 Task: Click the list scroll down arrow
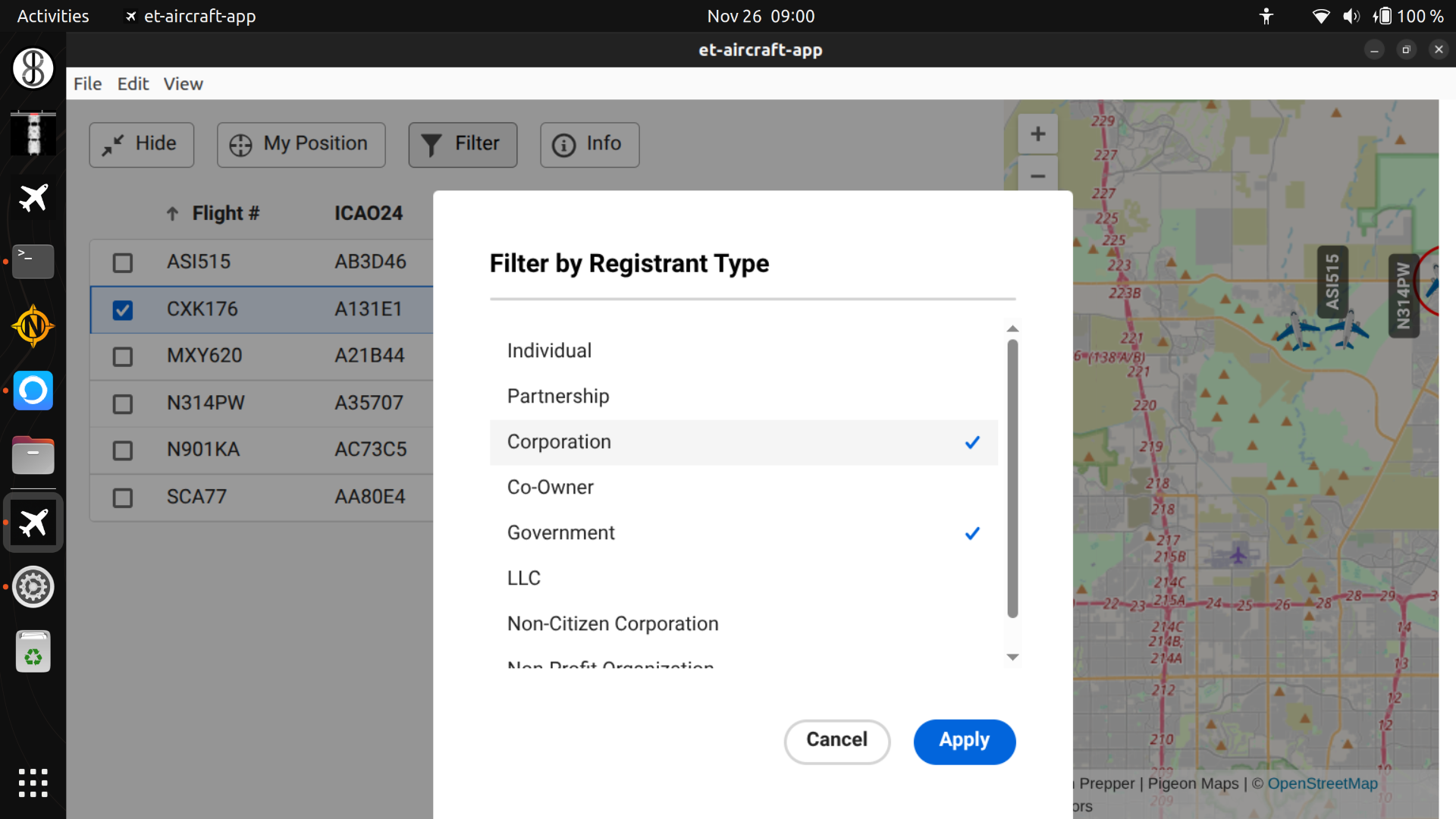tap(1012, 657)
